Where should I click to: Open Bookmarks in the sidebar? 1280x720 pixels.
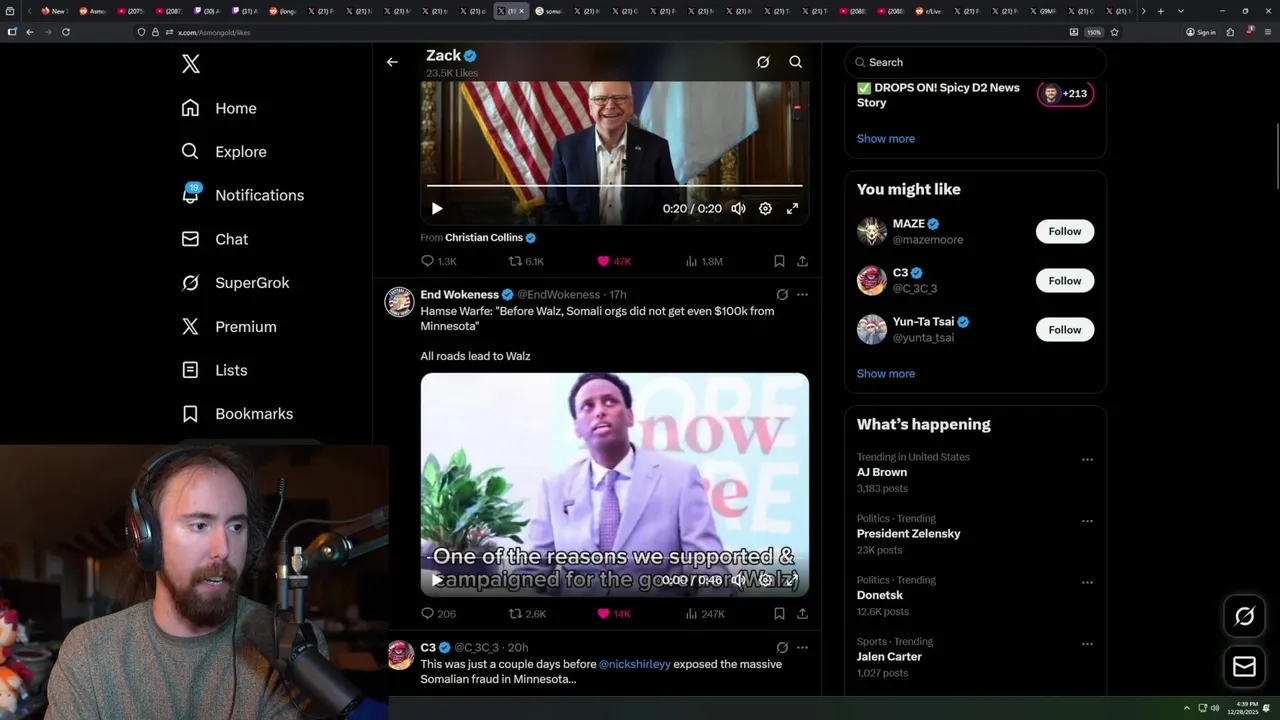237,414
